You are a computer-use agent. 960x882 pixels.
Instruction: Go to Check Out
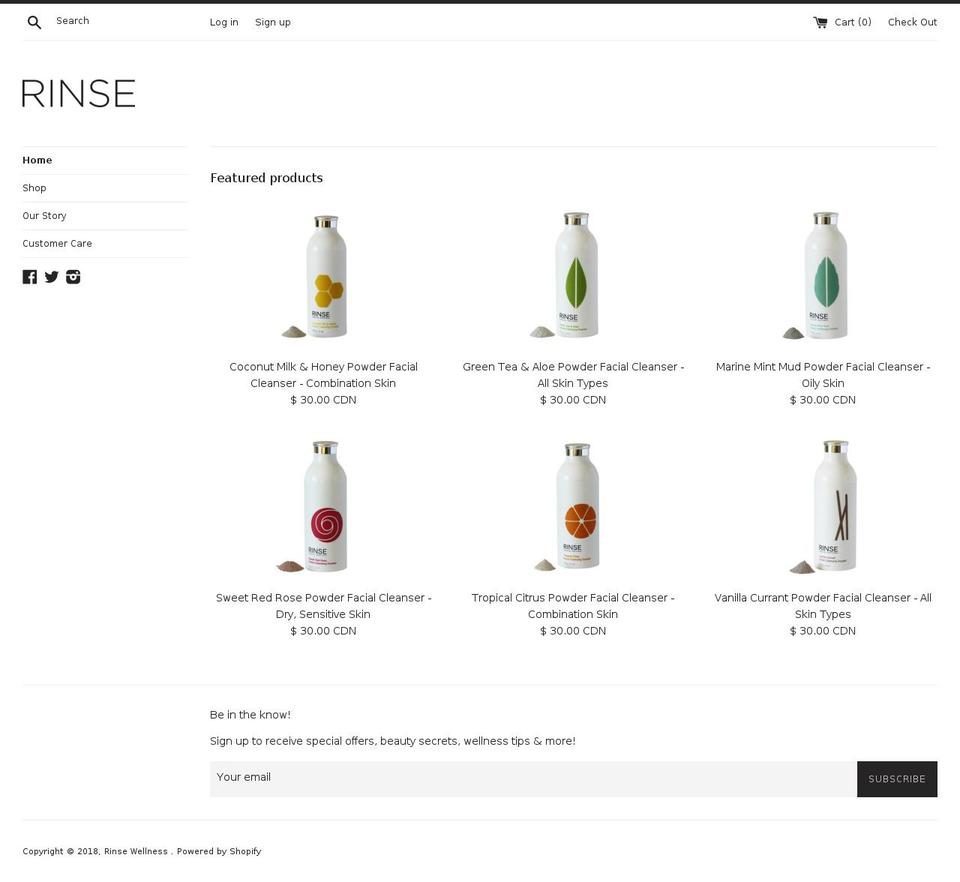click(912, 22)
